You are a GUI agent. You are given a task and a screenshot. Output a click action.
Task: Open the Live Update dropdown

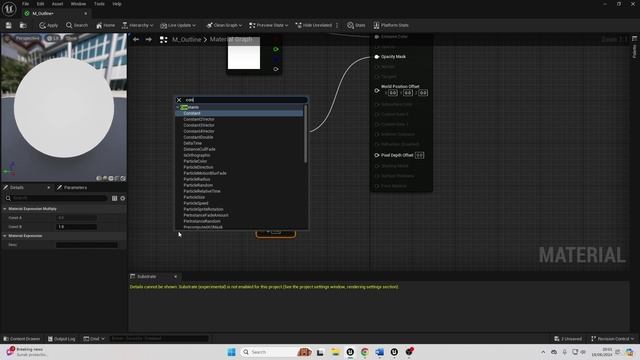[x=178, y=25]
